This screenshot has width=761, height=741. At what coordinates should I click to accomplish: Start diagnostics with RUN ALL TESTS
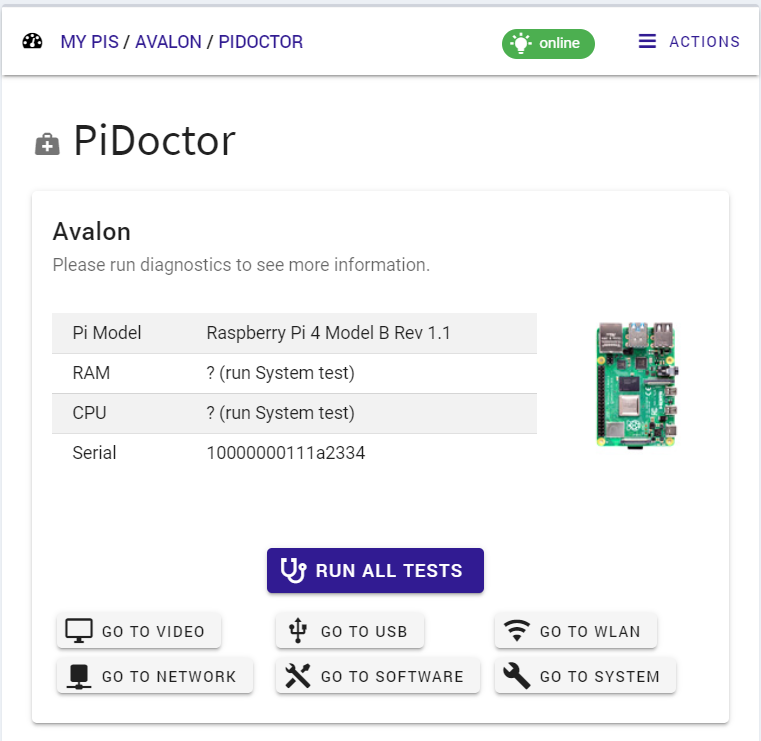(375, 571)
